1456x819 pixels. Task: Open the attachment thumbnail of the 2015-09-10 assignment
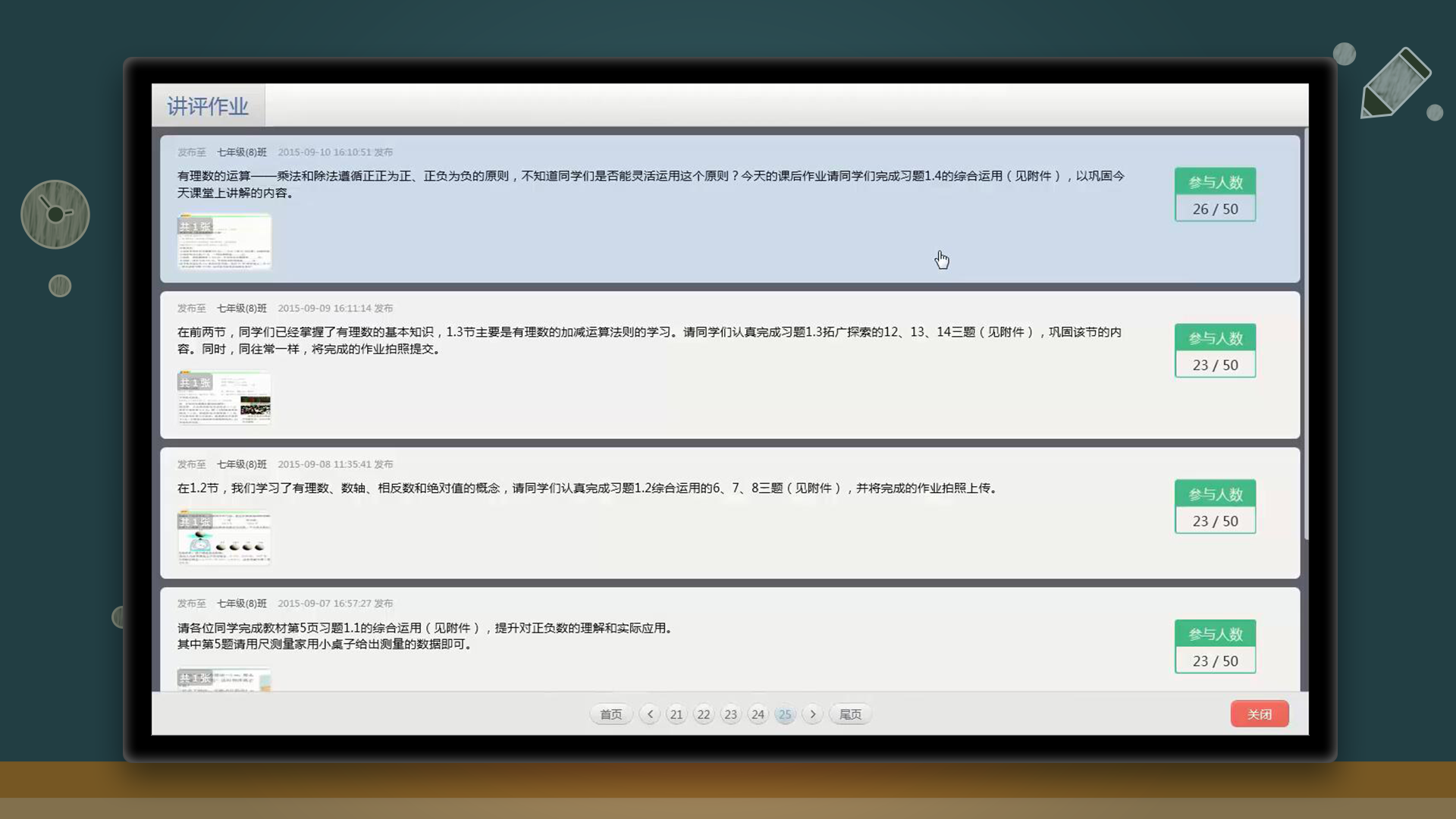224,242
